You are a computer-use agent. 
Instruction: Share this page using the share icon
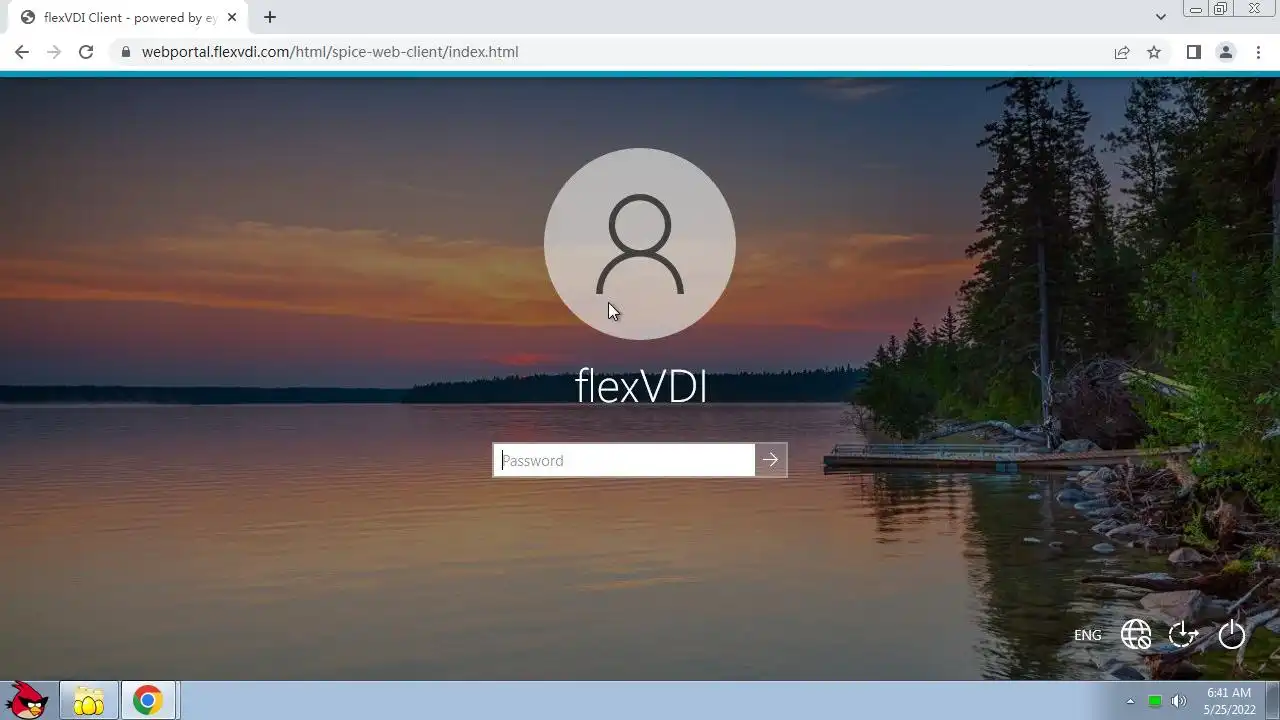coord(1122,52)
